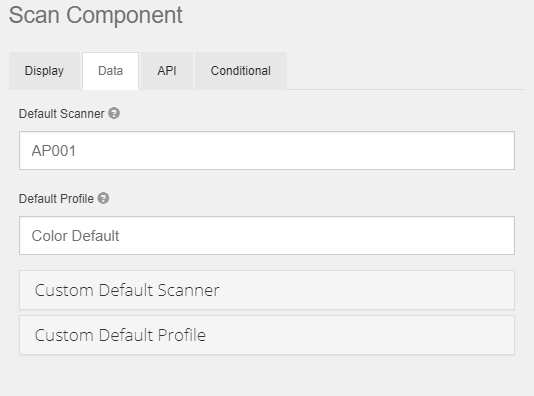Click into the Default Profile input field
This screenshot has height=396, width=534.
point(267,235)
